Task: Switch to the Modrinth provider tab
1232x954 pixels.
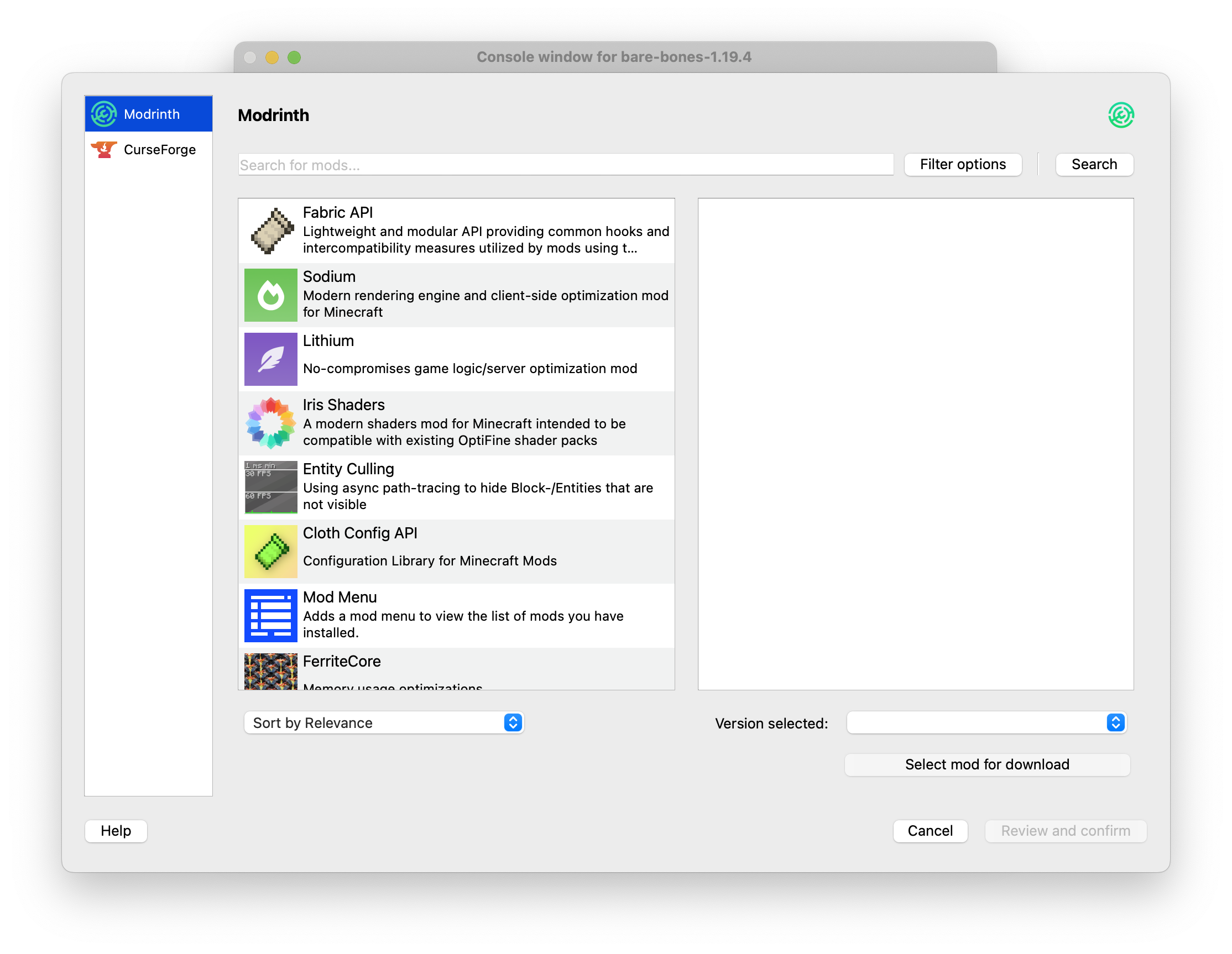Action: (149, 114)
